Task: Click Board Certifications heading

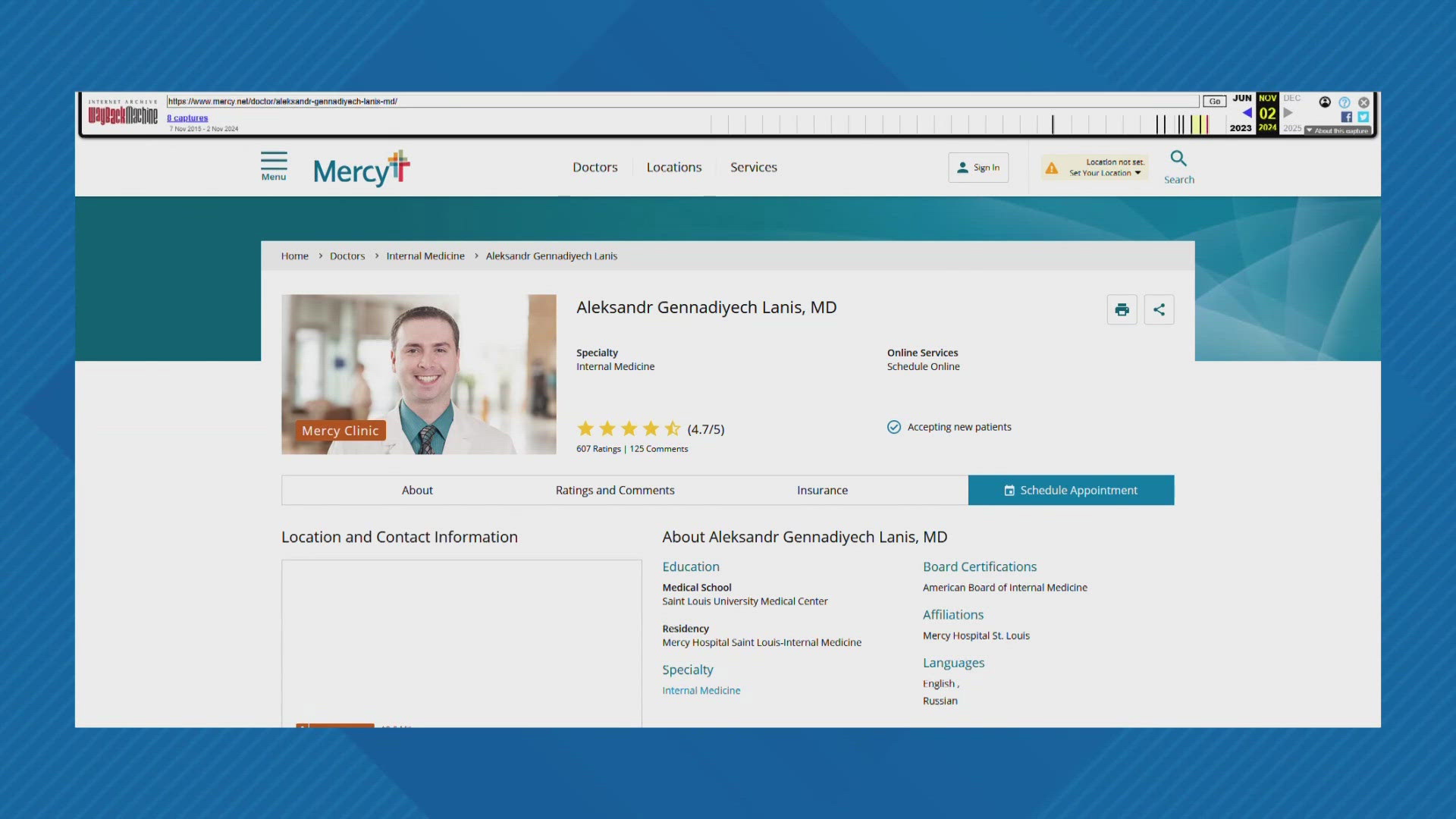Action: [x=980, y=567]
